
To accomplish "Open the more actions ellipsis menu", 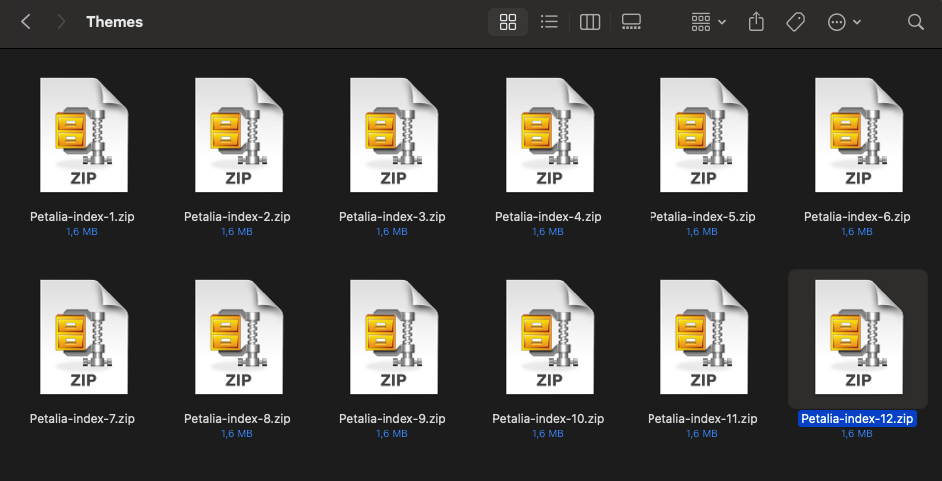I will coord(844,22).
